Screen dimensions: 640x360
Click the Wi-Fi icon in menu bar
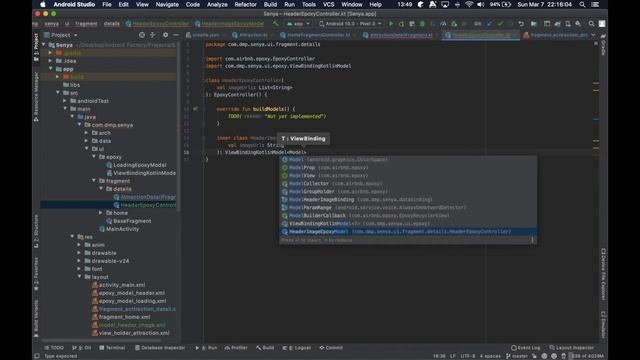click(469, 4)
